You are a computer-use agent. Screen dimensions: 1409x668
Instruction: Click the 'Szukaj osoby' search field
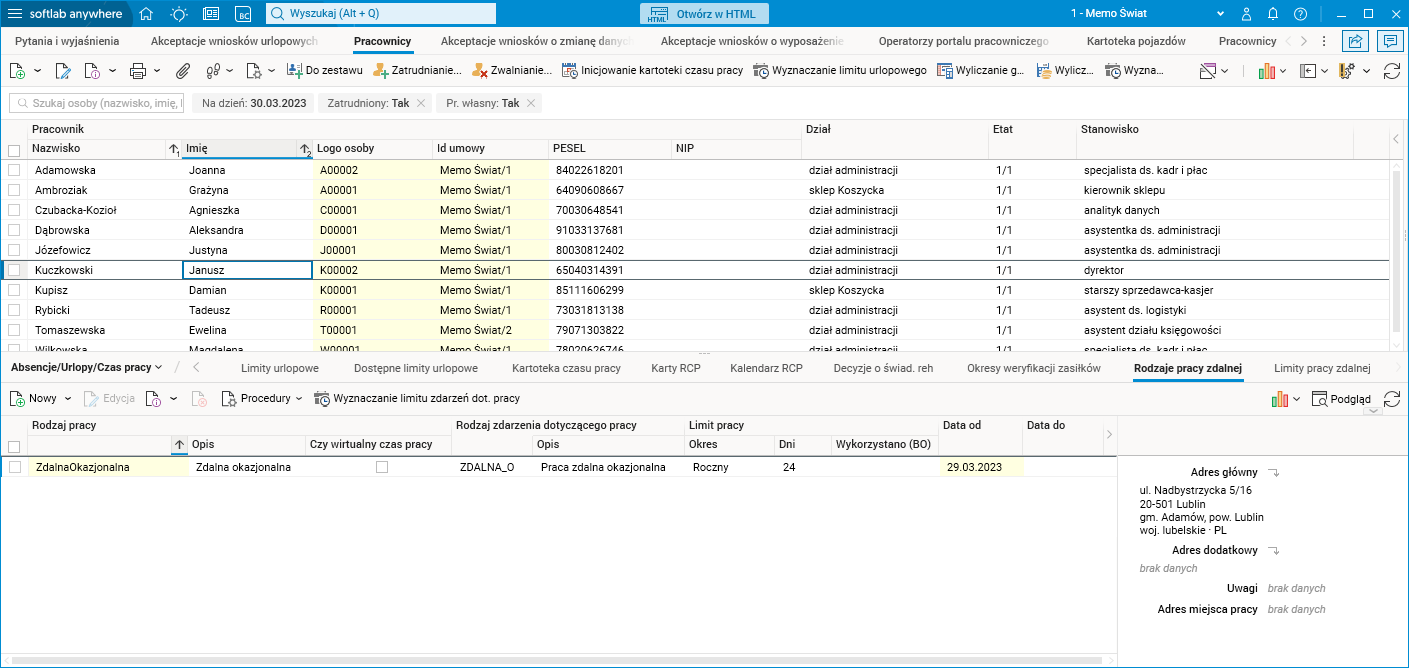tap(98, 103)
